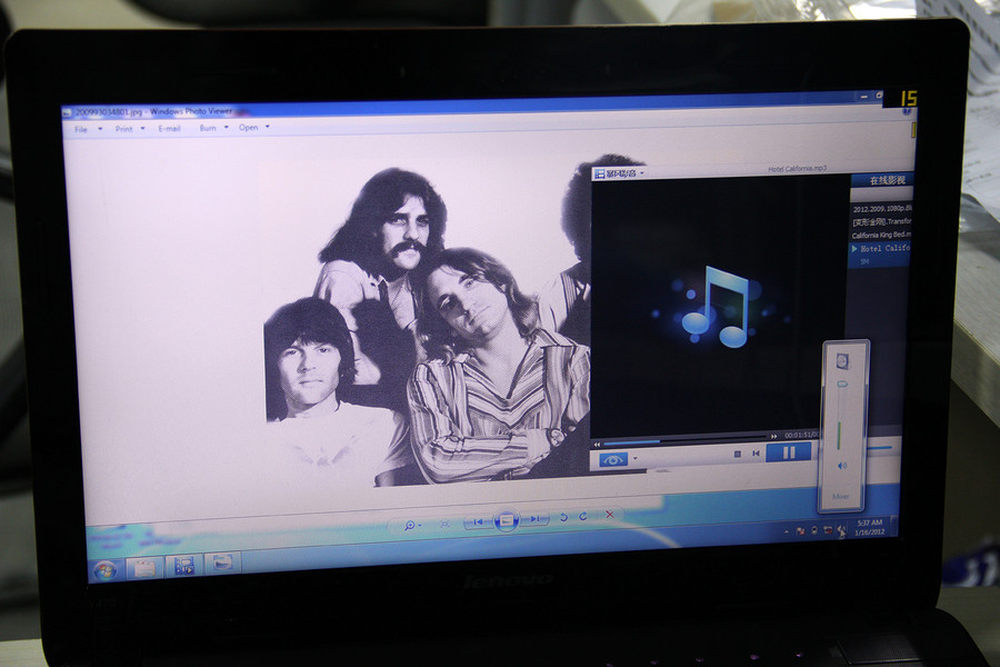Image resolution: width=1000 pixels, height=667 pixels.
Task: Click rewind icon on player seek bar
Action: pyautogui.click(x=597, y=443)
